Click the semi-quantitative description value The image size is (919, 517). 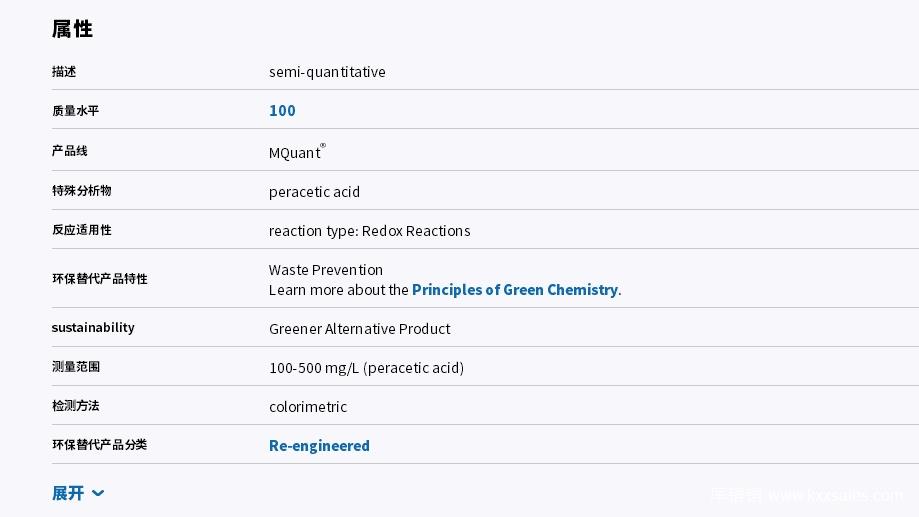327,72
